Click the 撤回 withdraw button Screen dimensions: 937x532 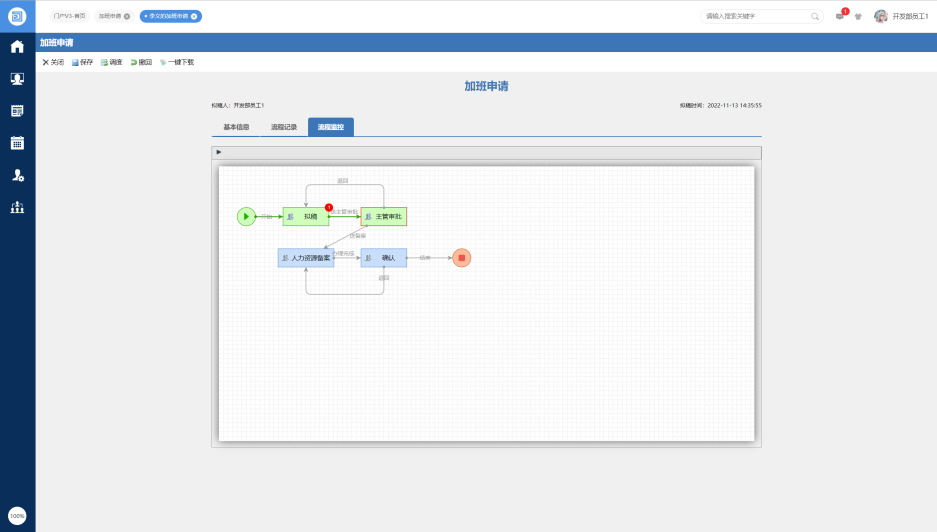tap(140, 62)
